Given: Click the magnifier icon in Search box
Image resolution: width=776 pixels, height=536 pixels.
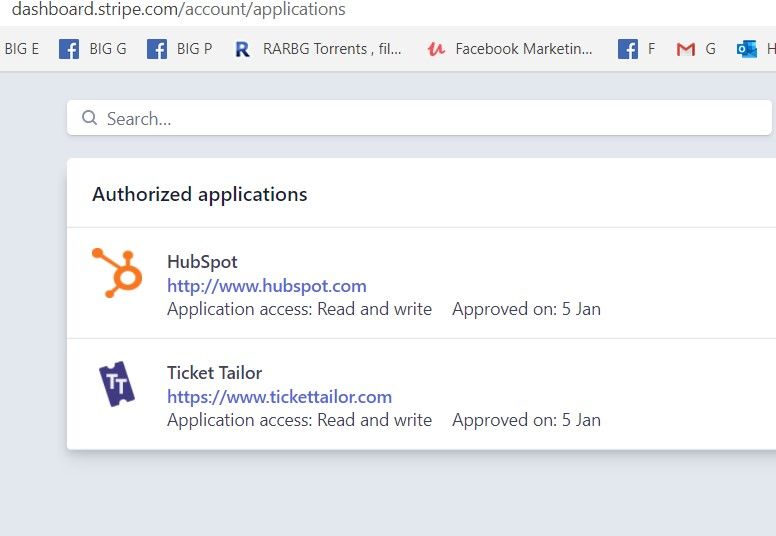Looking at the screenshot, I should 89,118.
